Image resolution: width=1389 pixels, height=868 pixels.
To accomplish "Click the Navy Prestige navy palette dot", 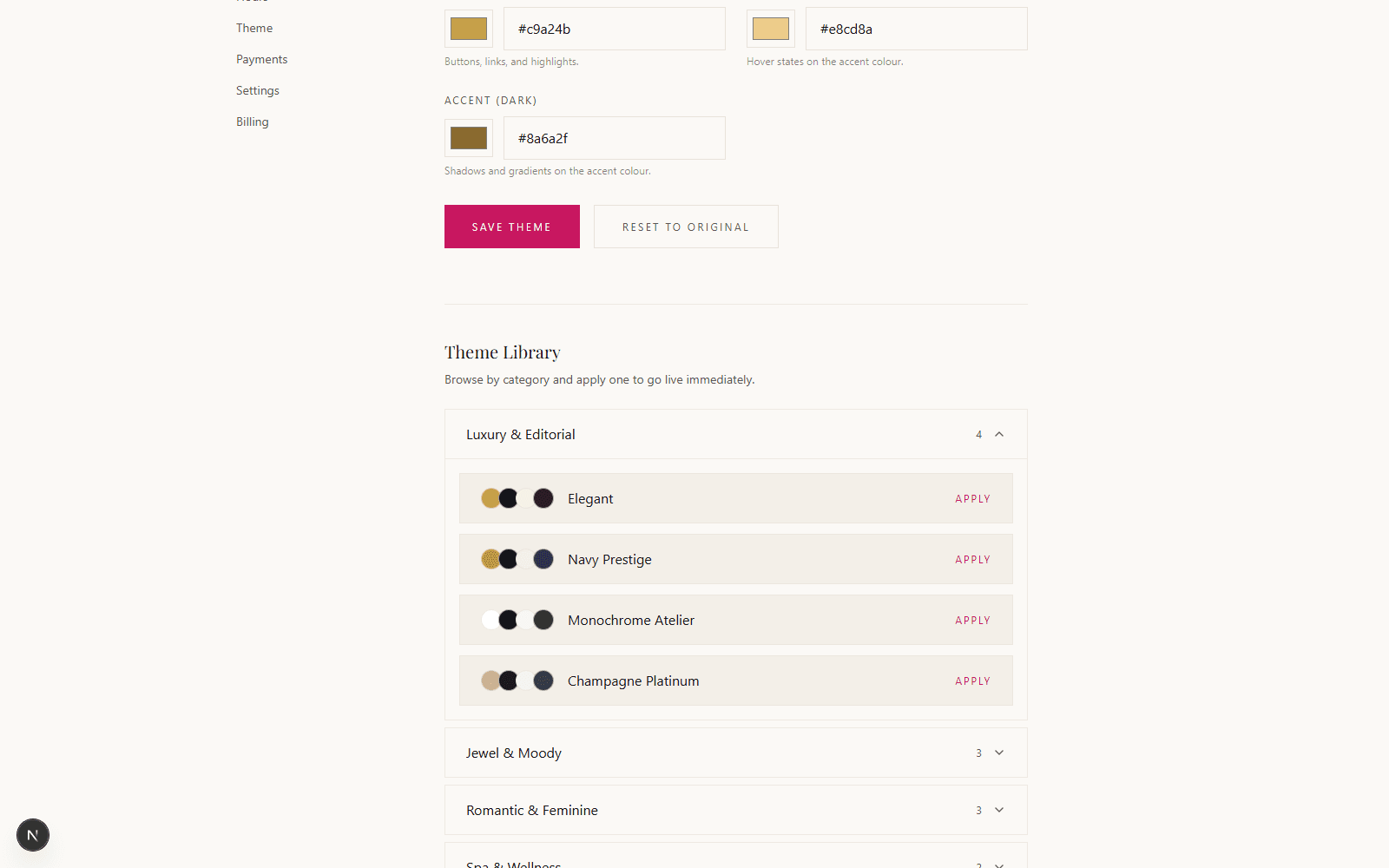I will pos(543,559).
